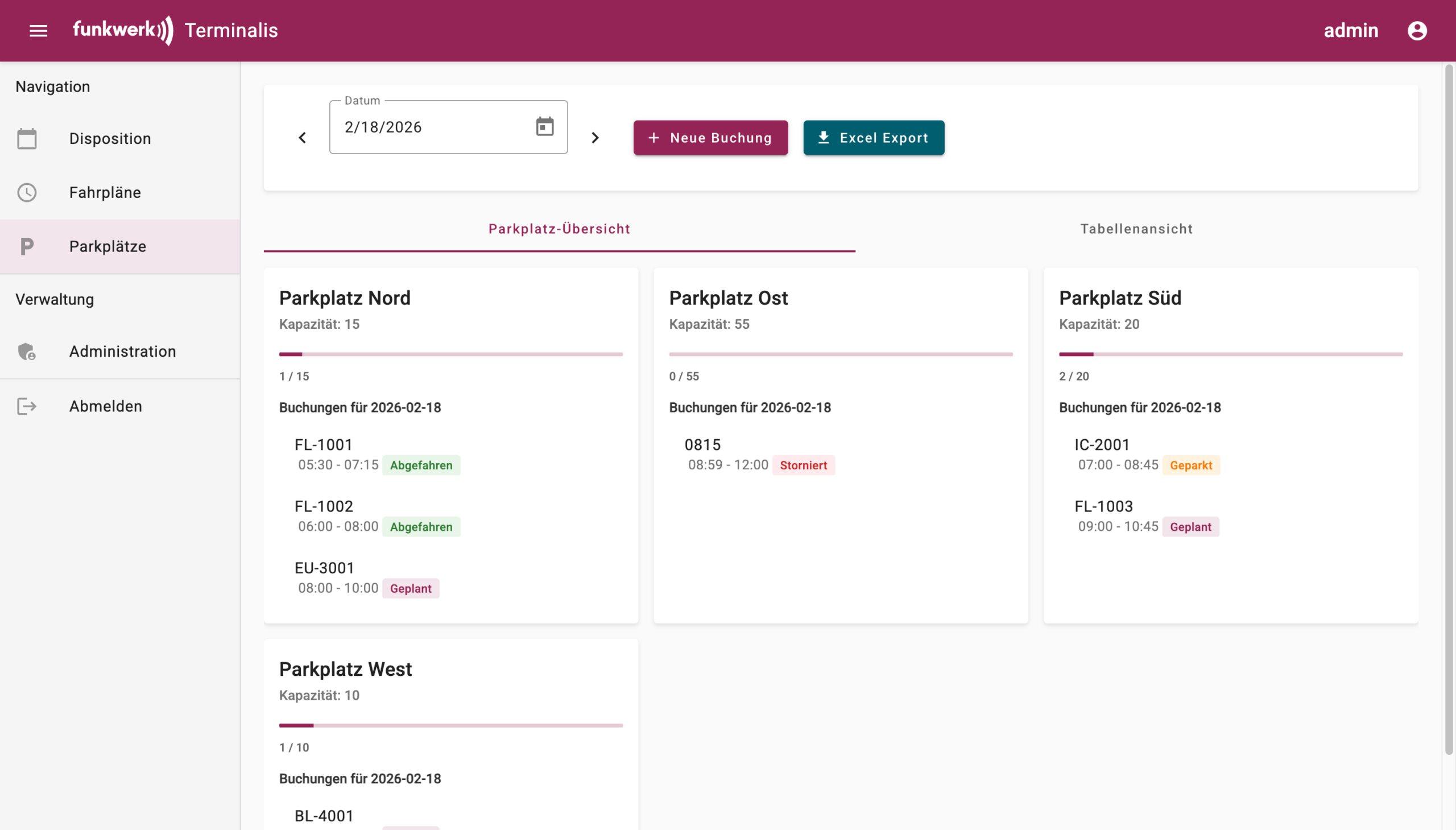Click the admin user account icon

pyautogui.click(x=1417, y=31)
